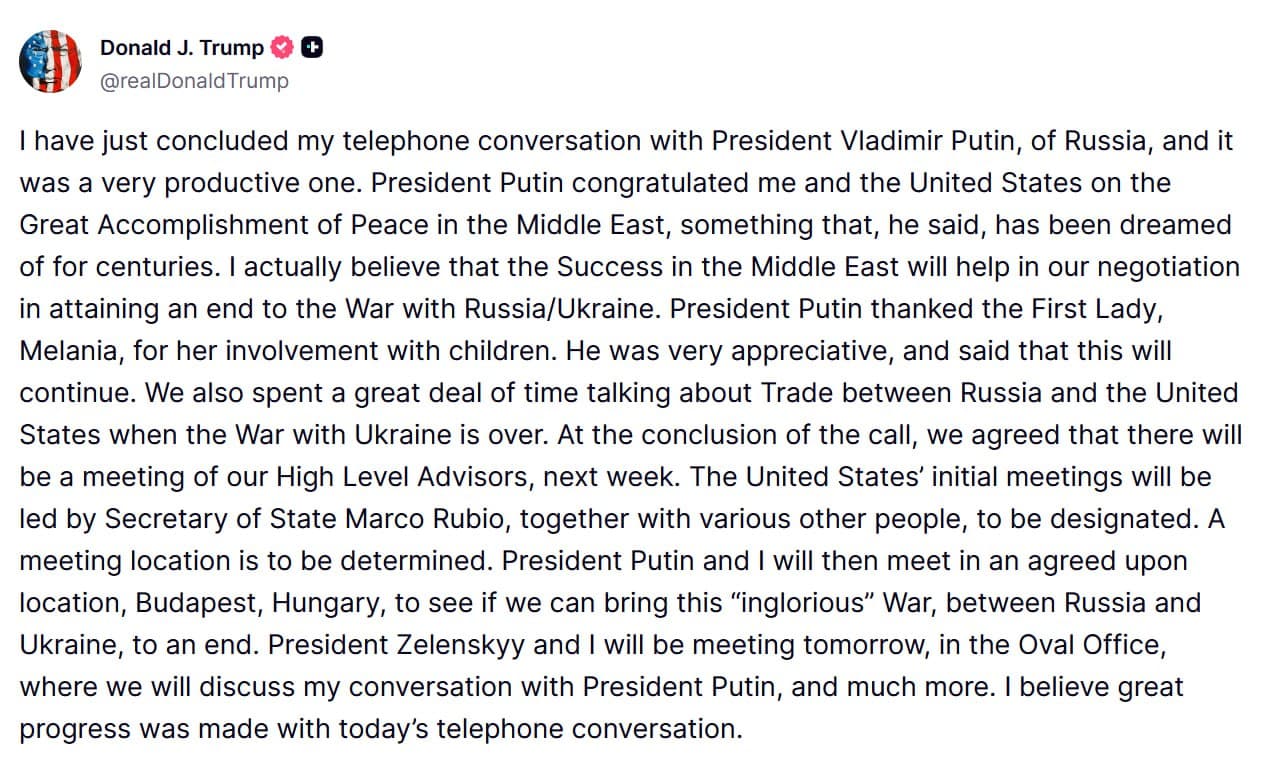The height and width of the screenshot is (767, 1269).
Task: Open the @realDonaldTrump username handle
Action: (191, 82)
